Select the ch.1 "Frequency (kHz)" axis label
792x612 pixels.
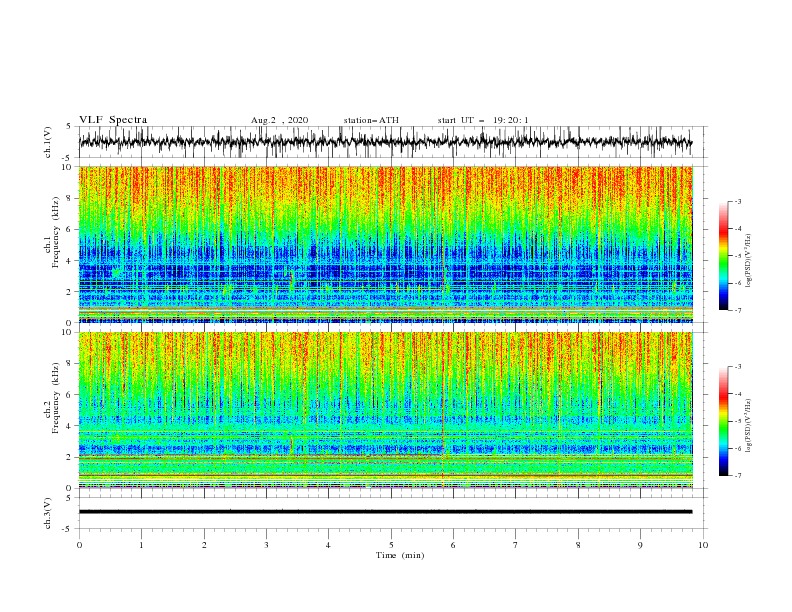55,230
